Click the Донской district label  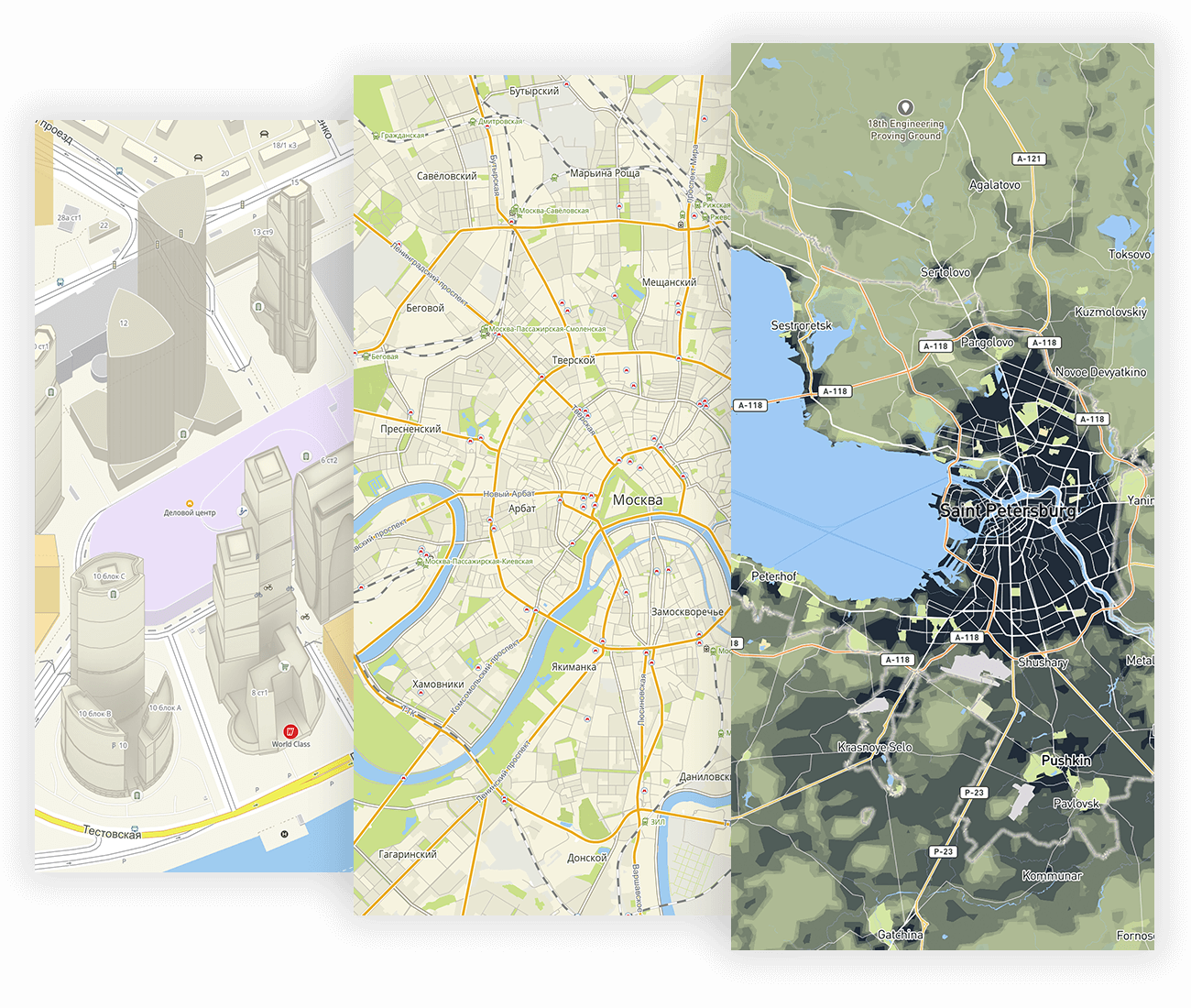coord(587,859)
